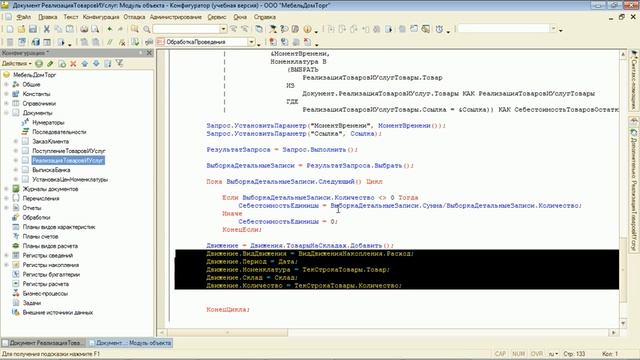The height and width of the screenshot is (360, 640).
Task: Expand the Справочники tree node
Action: pyautogui.click(x=7, y=103)
